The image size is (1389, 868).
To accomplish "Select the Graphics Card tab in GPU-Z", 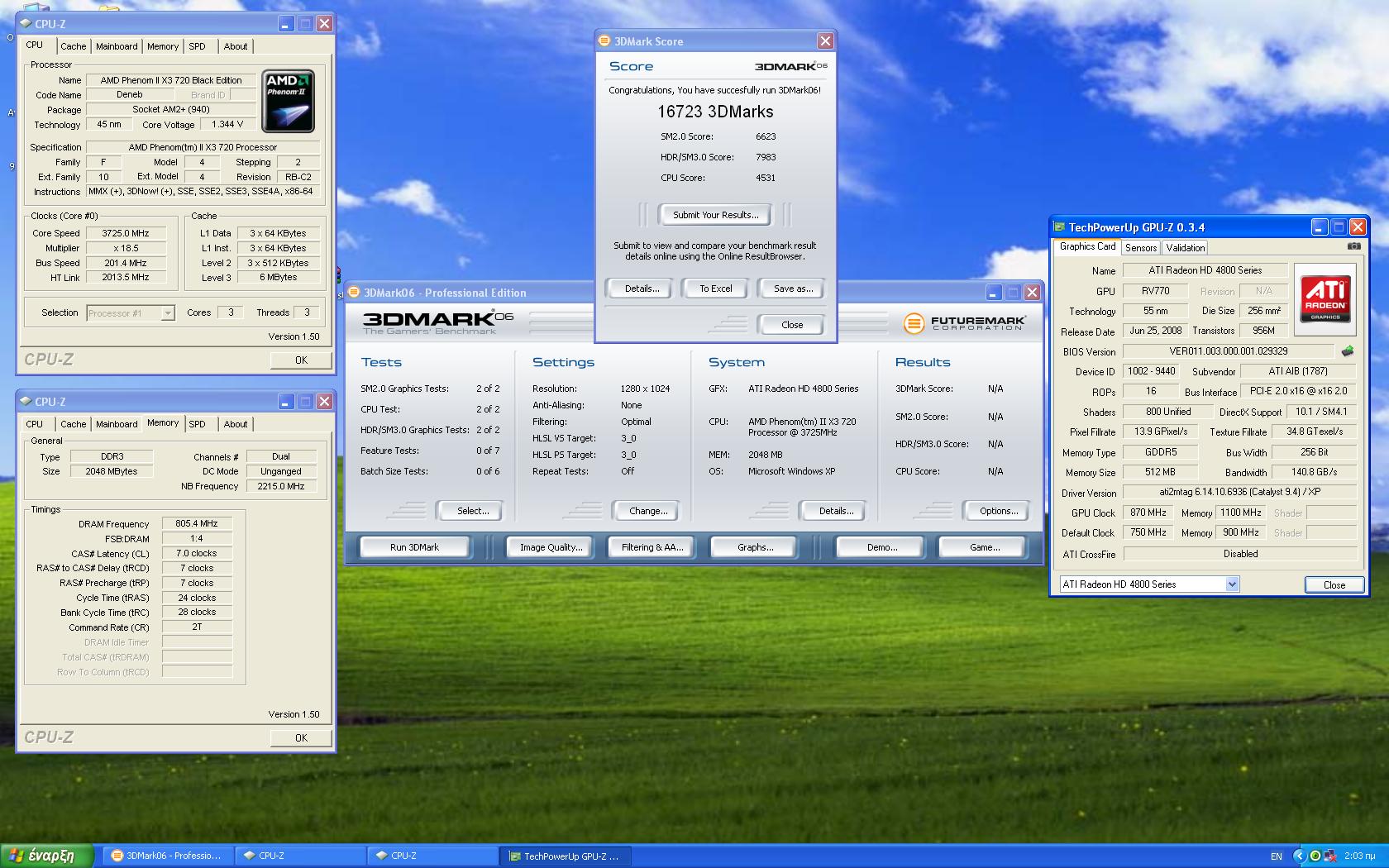I will pyautogui.click(x=1087, y=246).
